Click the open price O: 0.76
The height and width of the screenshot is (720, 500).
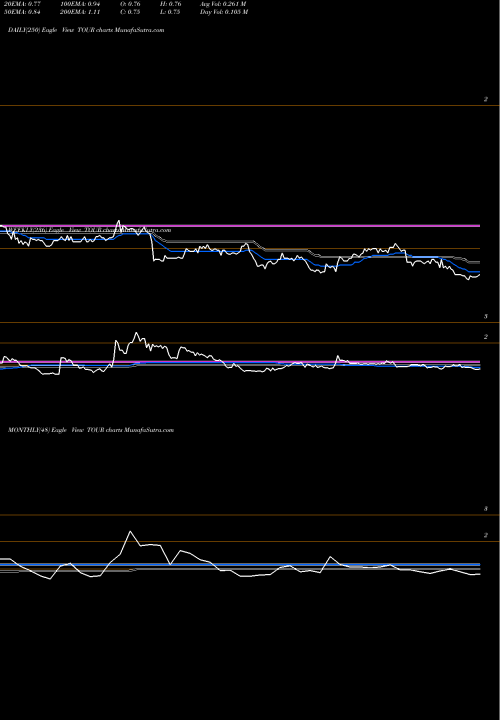pyautogui.click(x=131, y=4)
